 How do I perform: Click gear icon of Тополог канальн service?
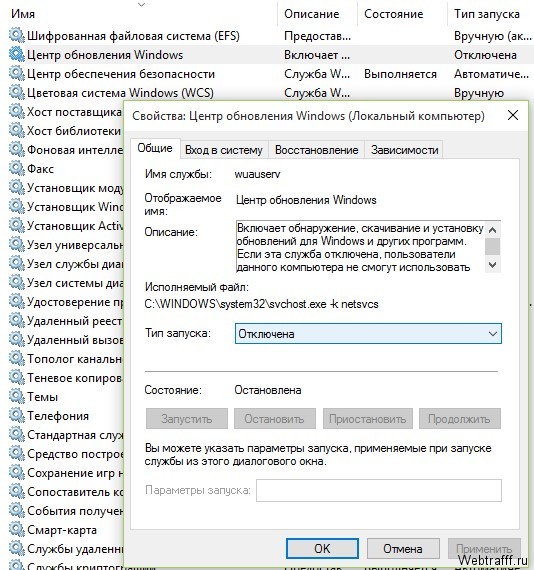[16, 358]
